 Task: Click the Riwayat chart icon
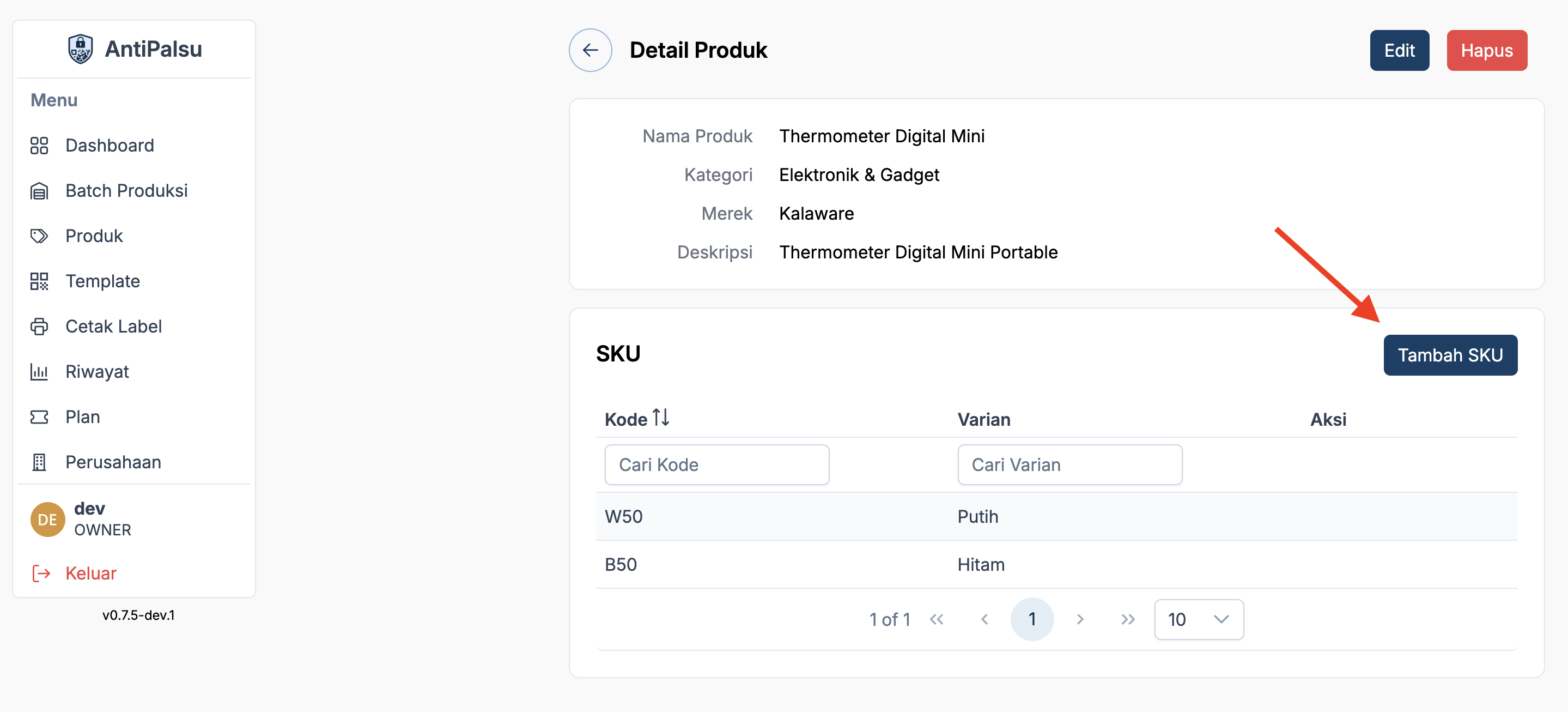[39, 371]
